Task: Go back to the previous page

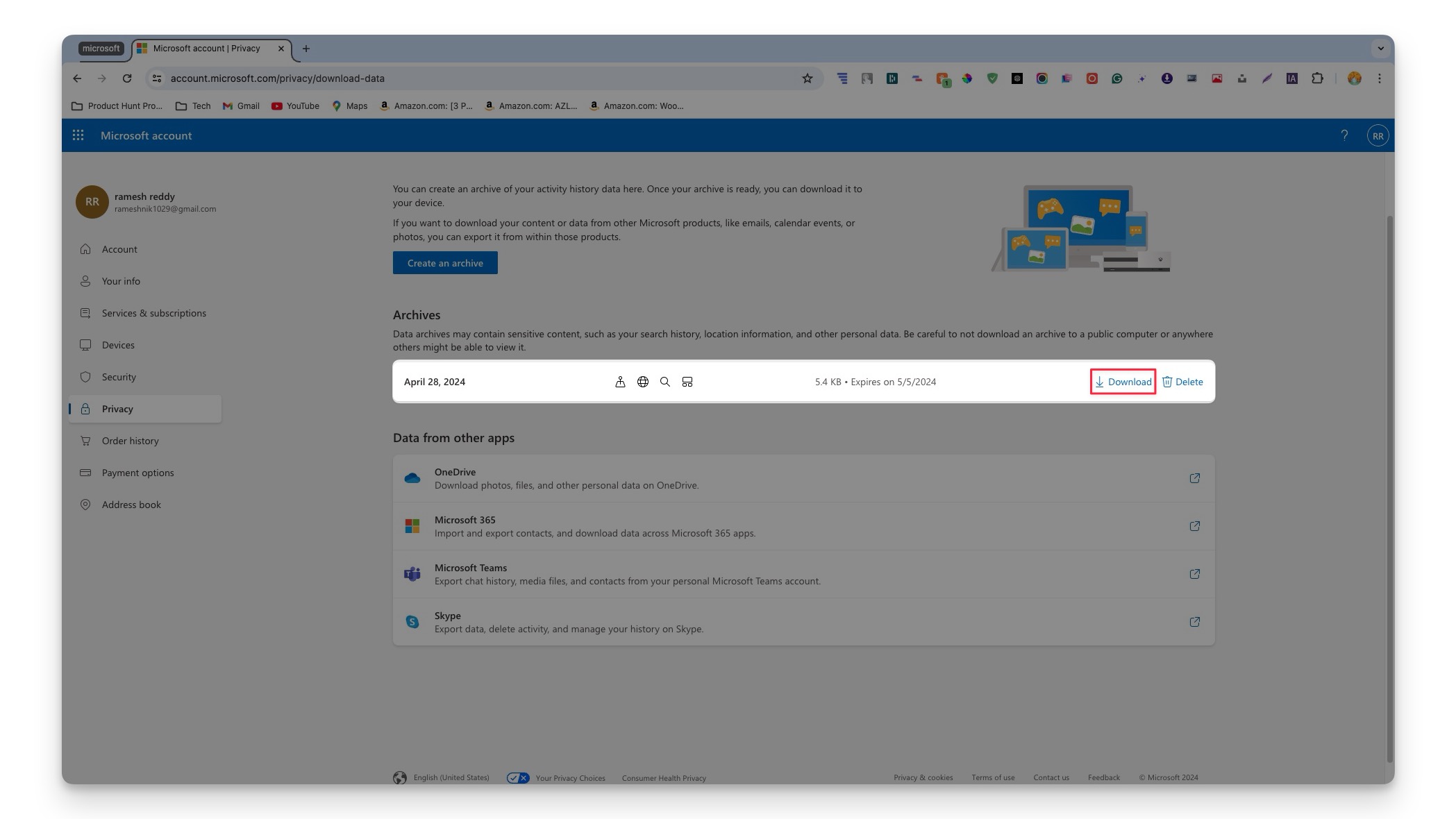Action: coord(77,78)
